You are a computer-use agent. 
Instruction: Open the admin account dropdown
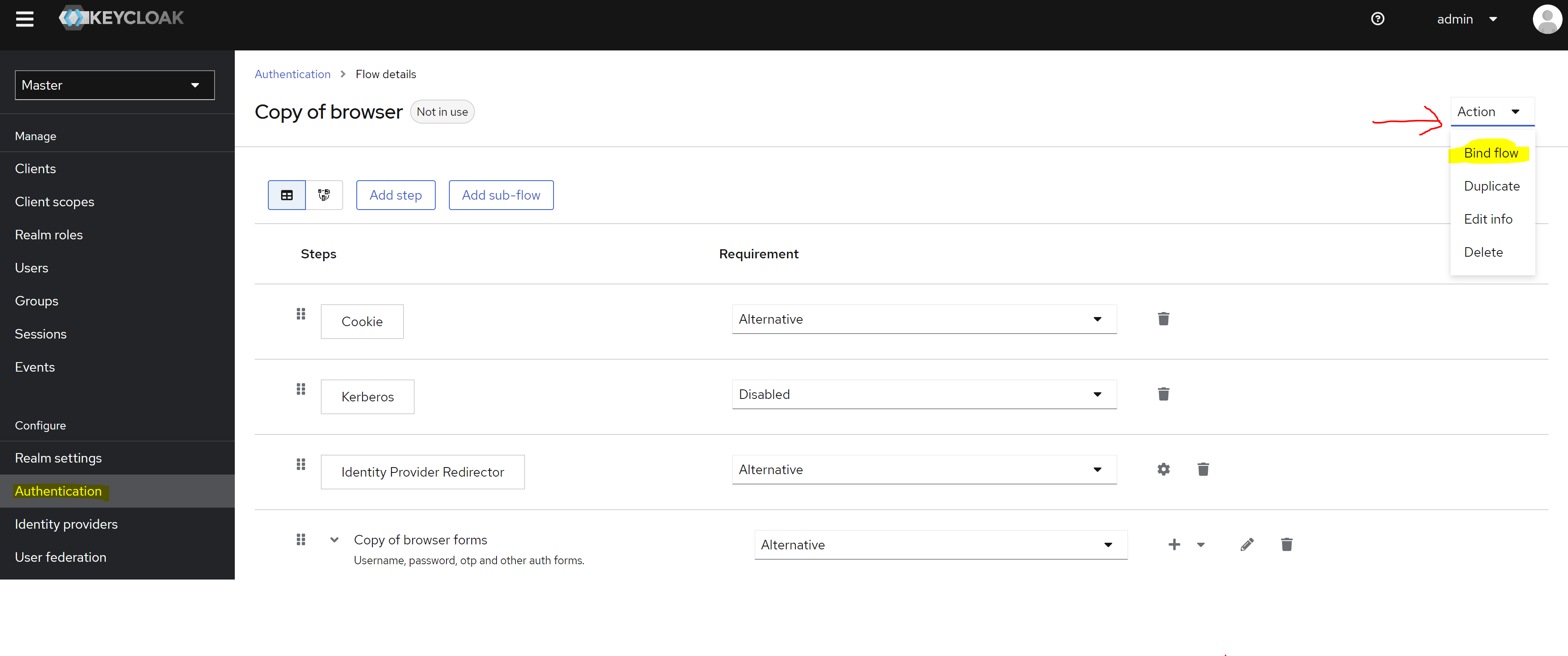1468,19
